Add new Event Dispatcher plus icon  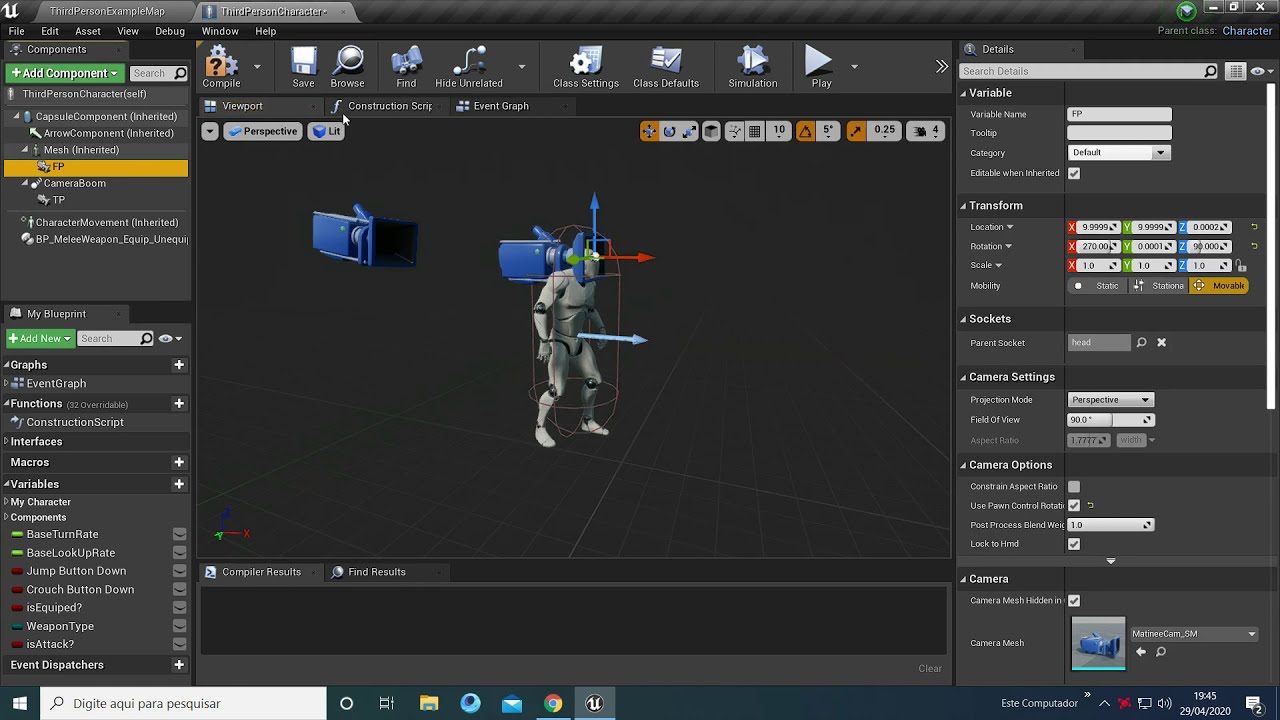tap(179, 665)
